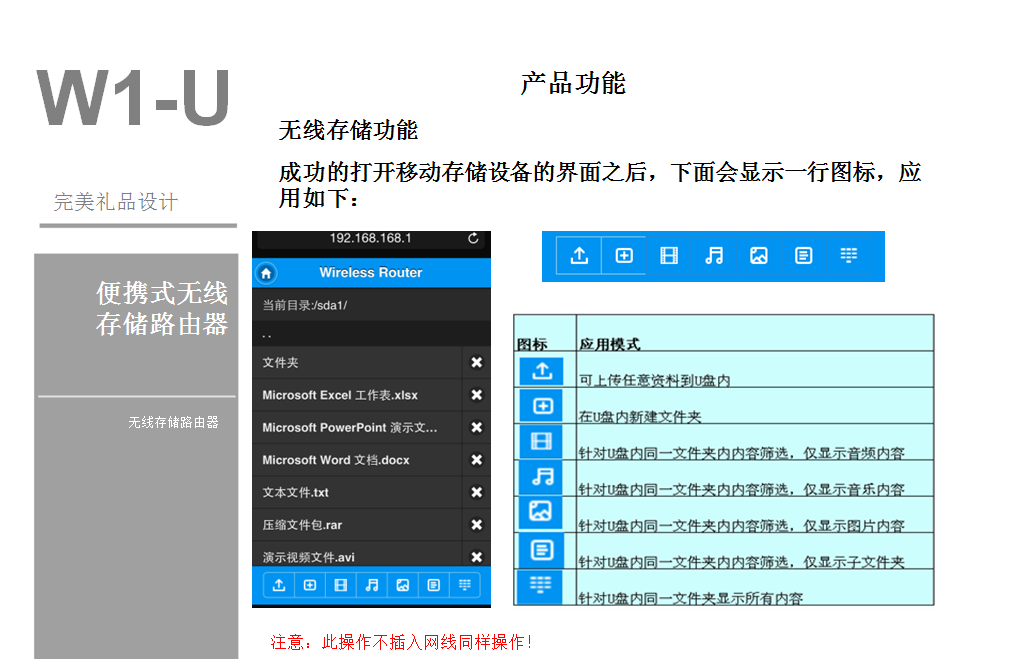The width and height of the screenshot is (1021, 659).
Task: Delete 压缩文件包.rar with its X
Action: [477, 525]
